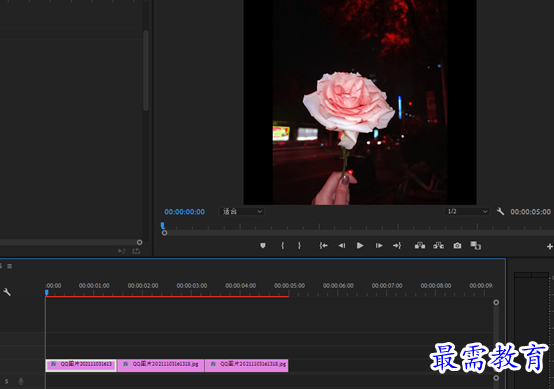Open the Timeline panel menu
The height and width of the screenshot is (389, 554).
tap(10, 266)
